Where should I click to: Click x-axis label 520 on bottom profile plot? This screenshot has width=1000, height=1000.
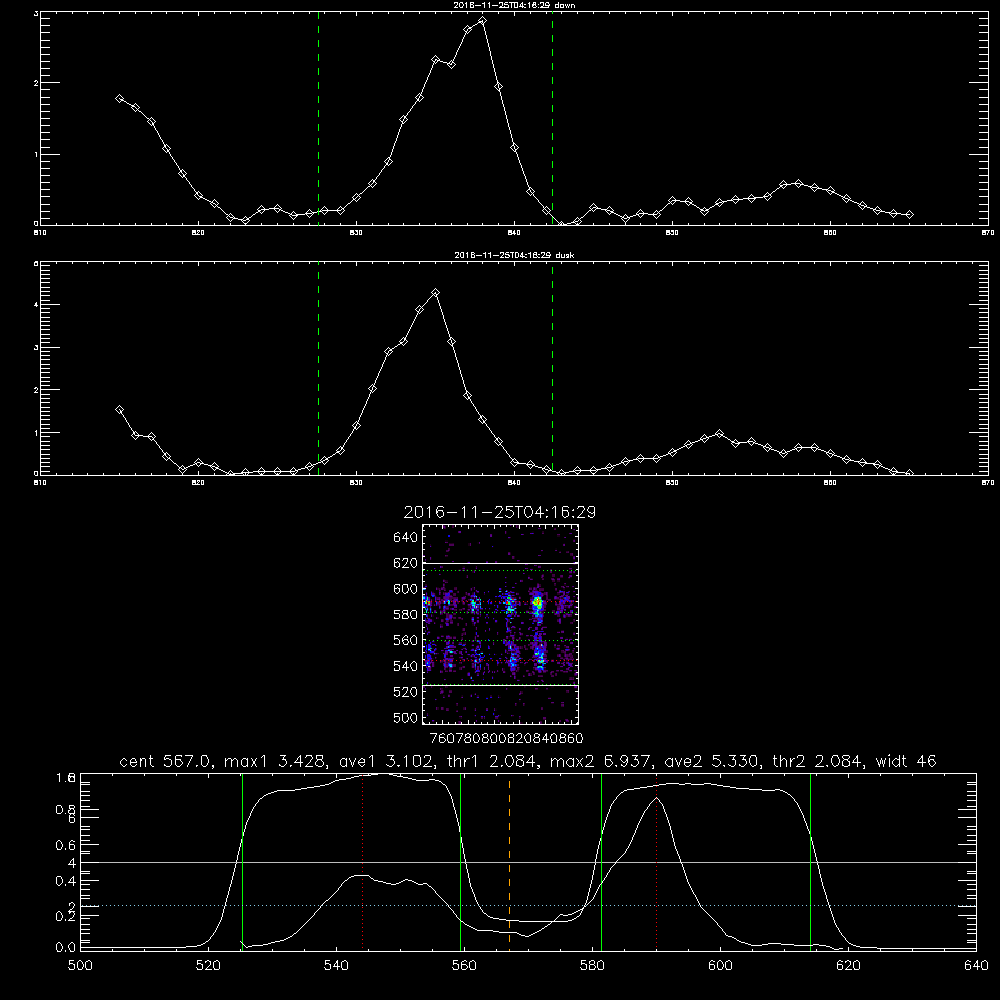(208, 965)
